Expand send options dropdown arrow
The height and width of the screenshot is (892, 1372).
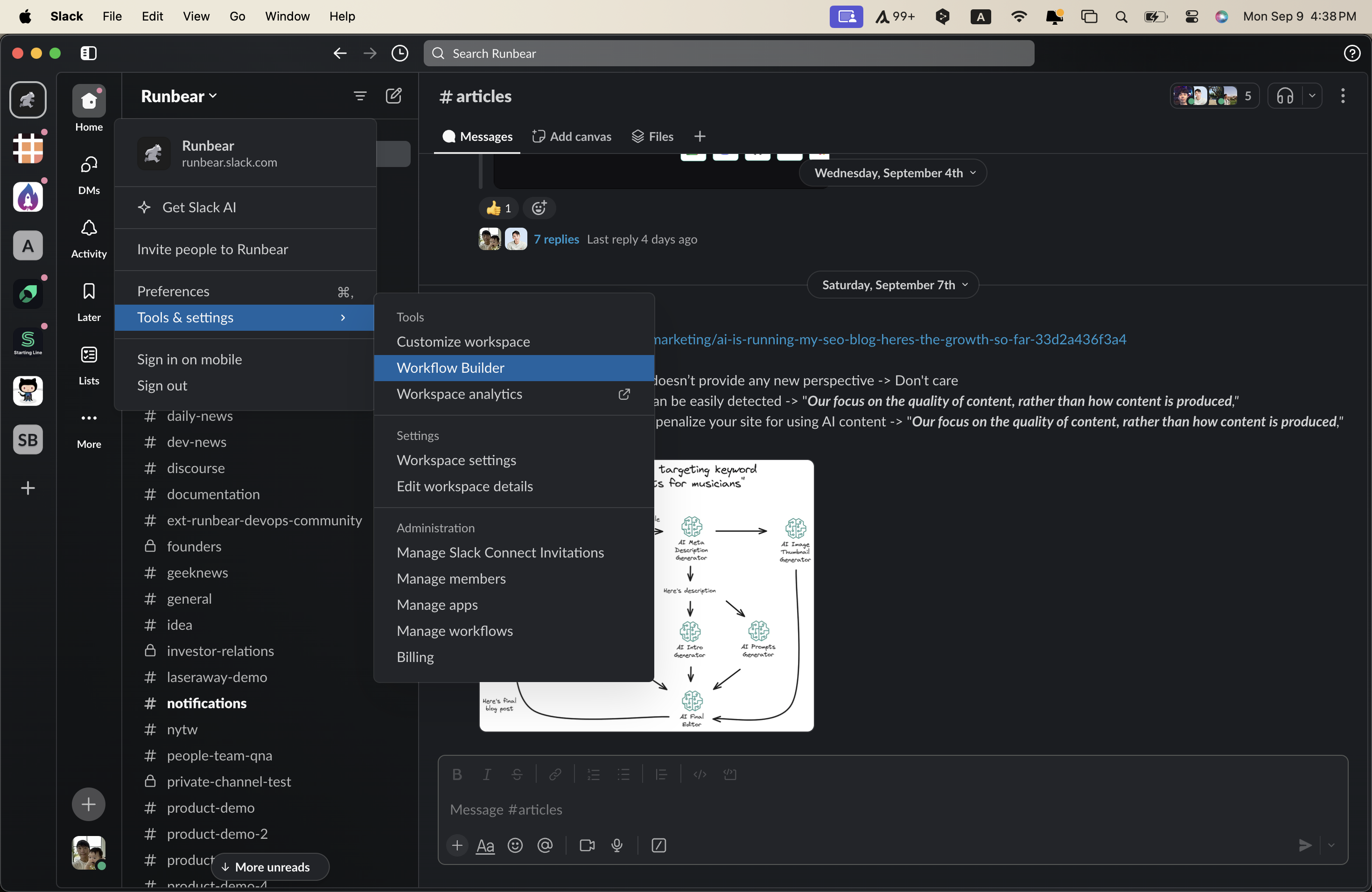tap(1331, 845)
